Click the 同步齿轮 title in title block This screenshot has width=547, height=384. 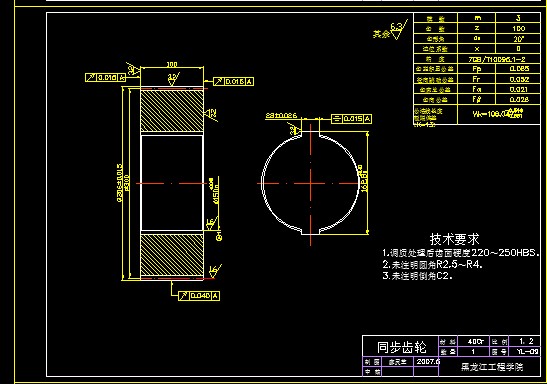402,347
